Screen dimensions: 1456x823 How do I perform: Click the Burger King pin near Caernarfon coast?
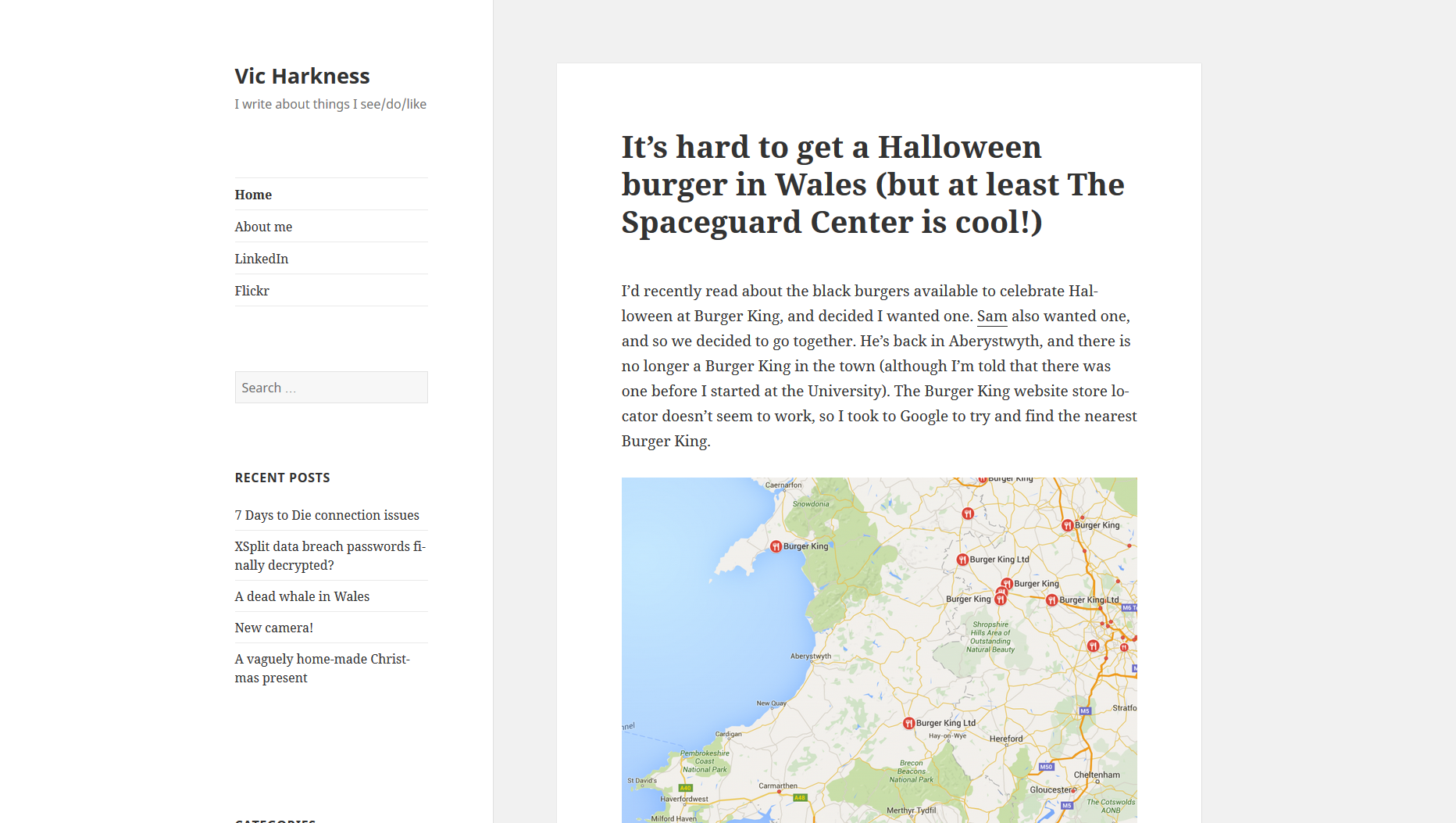click(x=776, y=546)
